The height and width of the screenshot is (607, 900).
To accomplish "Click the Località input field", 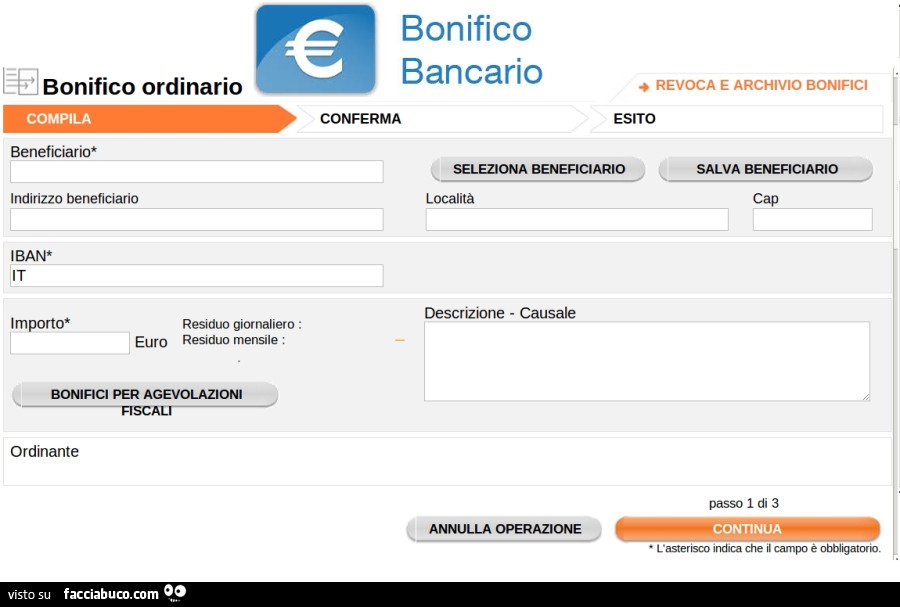I will tap(576, 219).
